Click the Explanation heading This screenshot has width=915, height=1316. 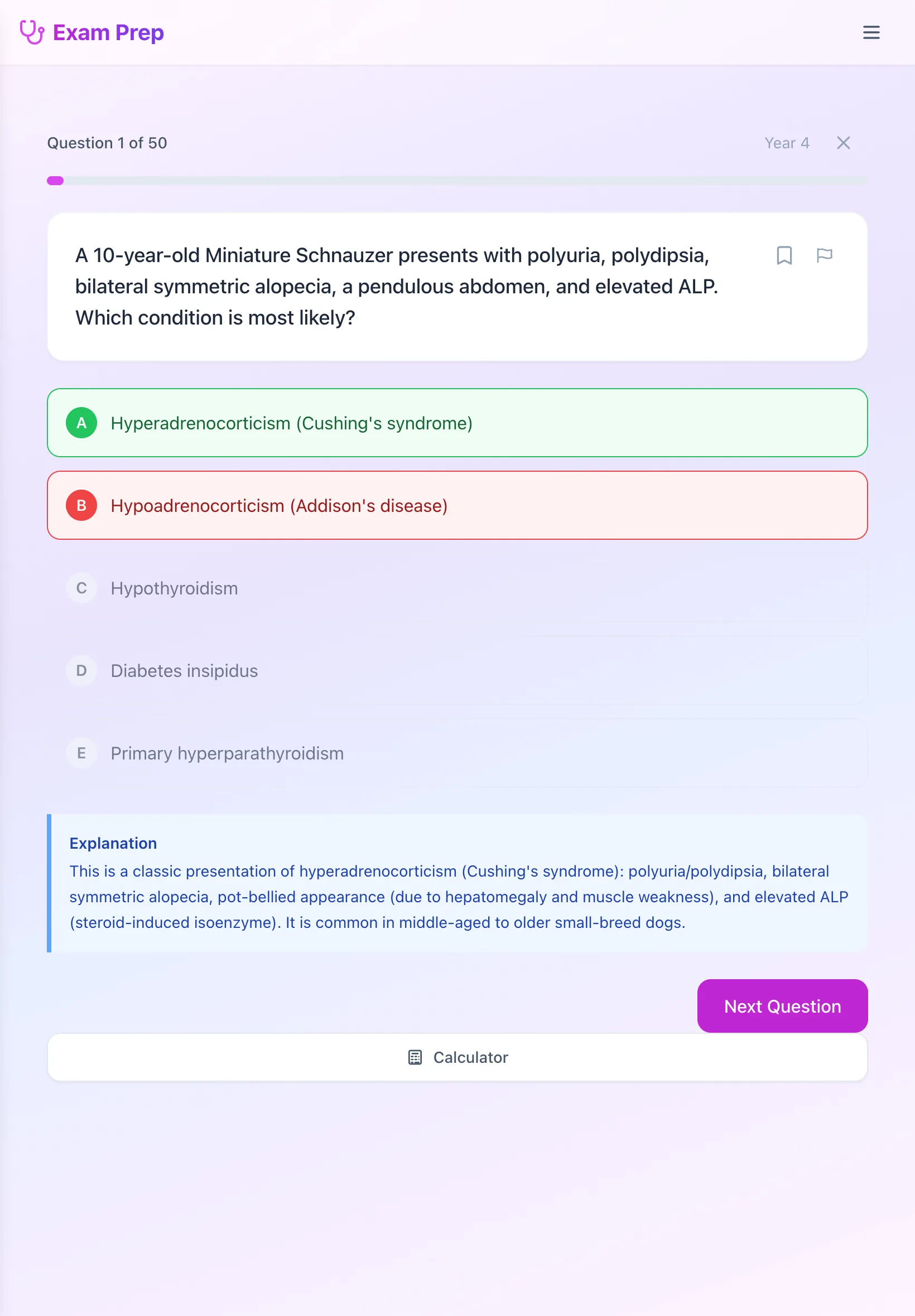pos(113,843)
